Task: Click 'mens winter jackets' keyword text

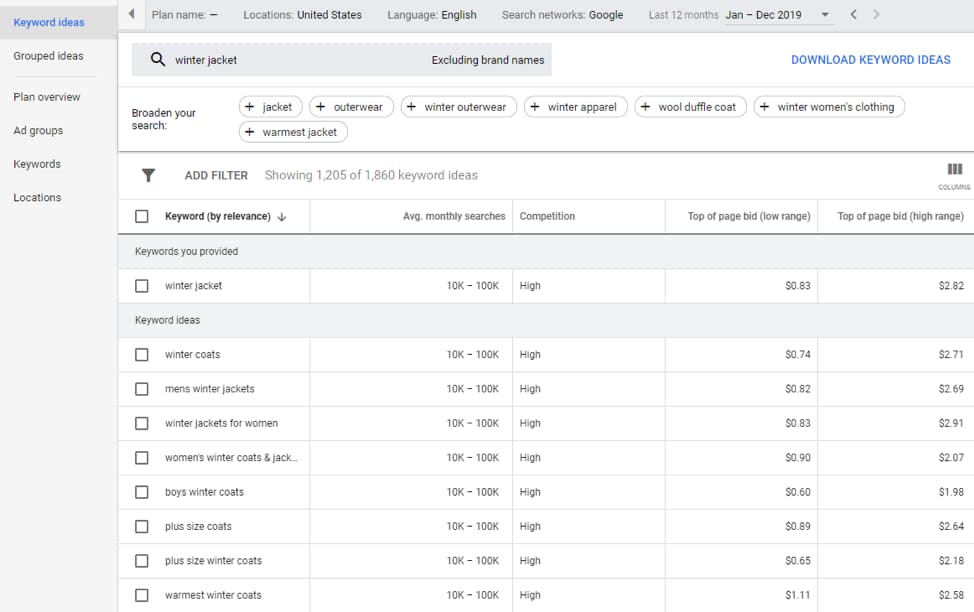Action: coord(209,389)
